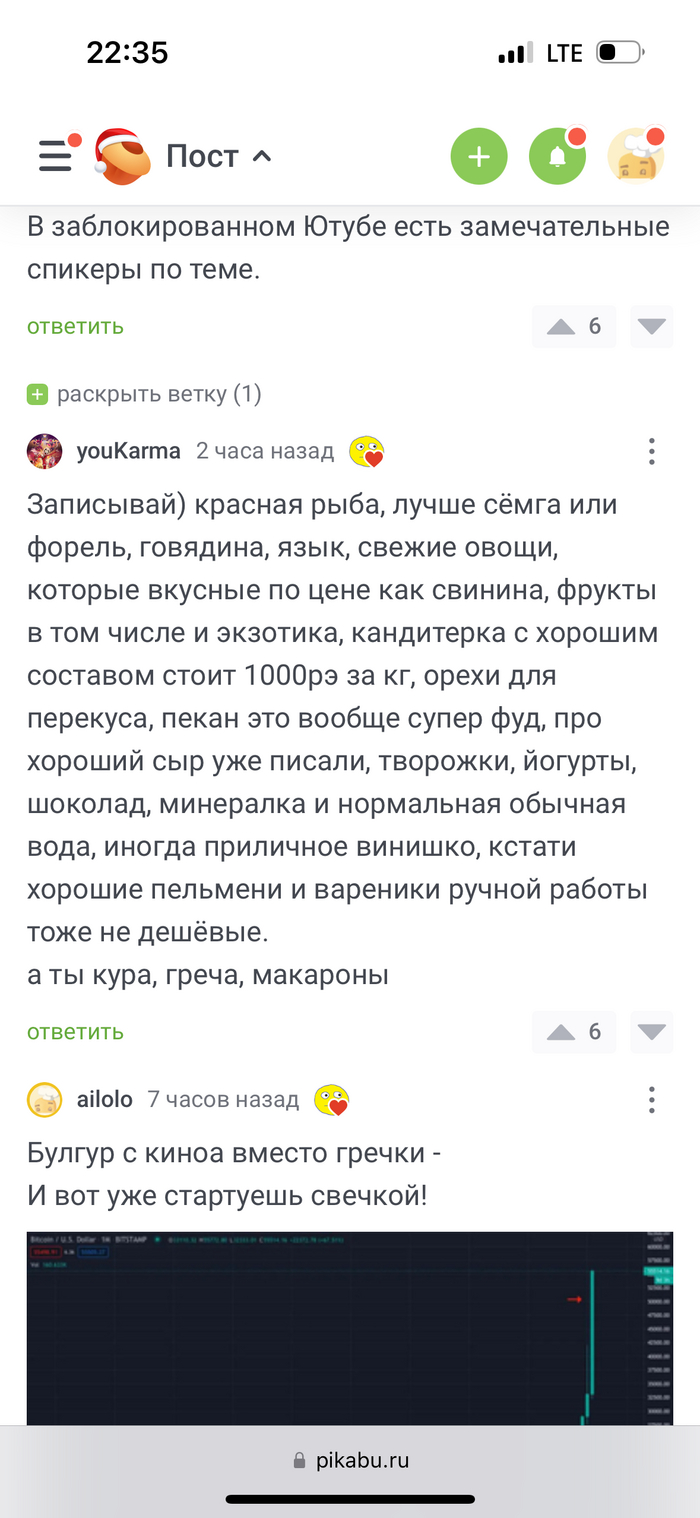Expand the Пост header dropdown

(x=219, y=156)
